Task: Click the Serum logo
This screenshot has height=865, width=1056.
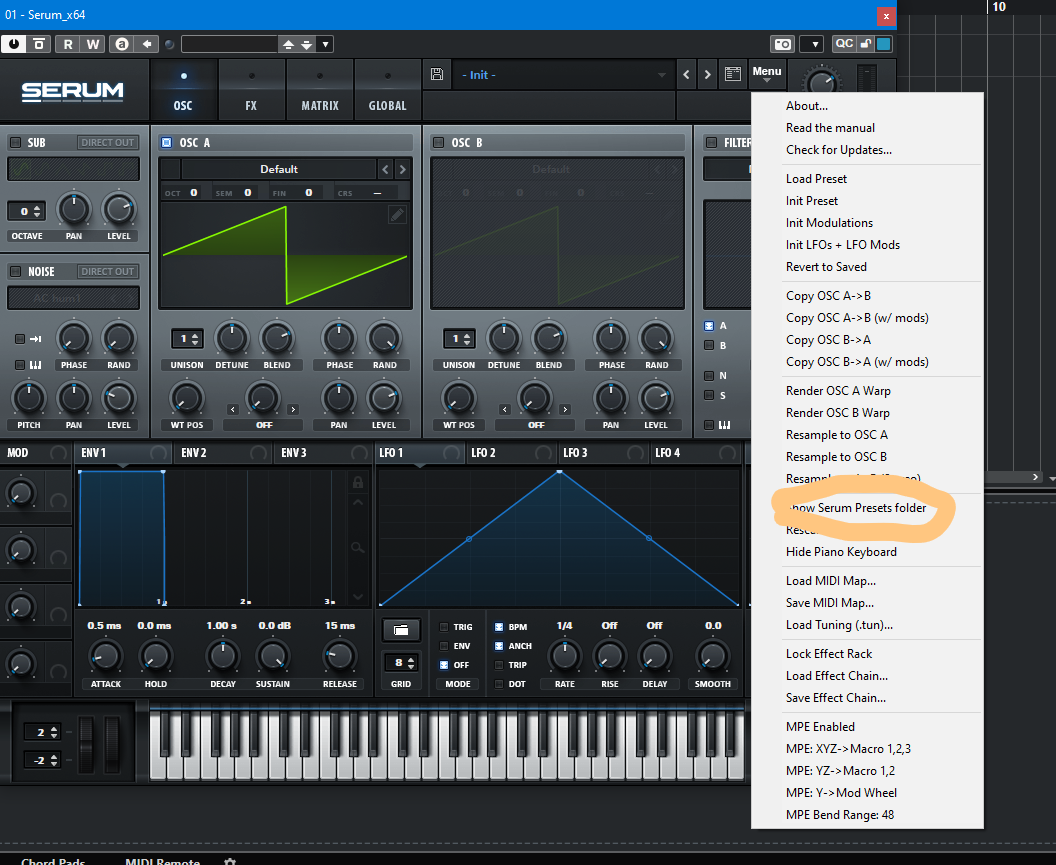Action: 73,91
